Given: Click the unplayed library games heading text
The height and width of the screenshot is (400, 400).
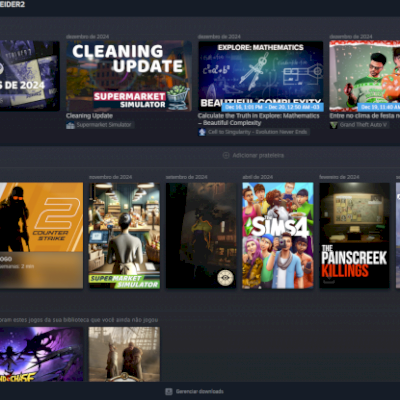Looking at the screenshot, I should pos(79,320).
